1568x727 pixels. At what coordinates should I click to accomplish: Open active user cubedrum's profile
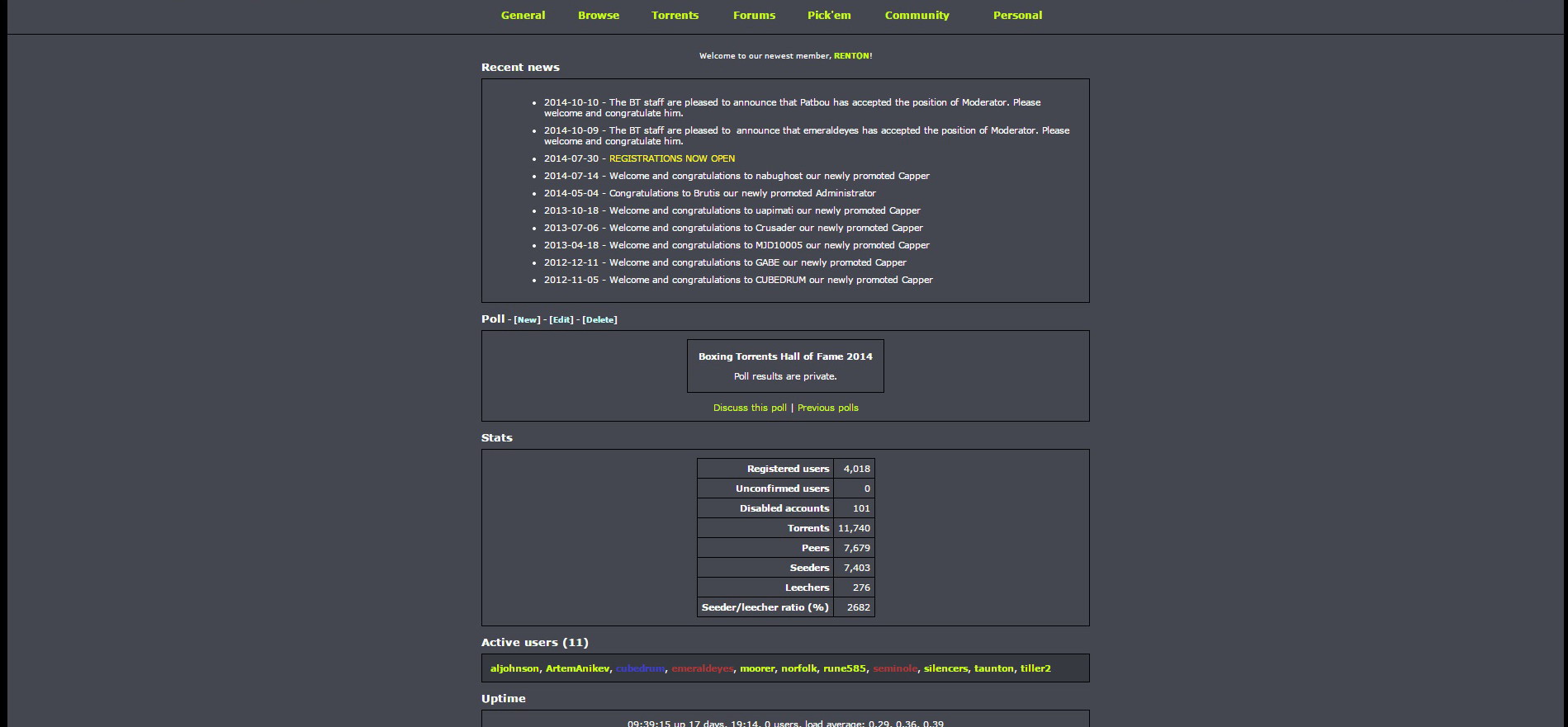641,668
